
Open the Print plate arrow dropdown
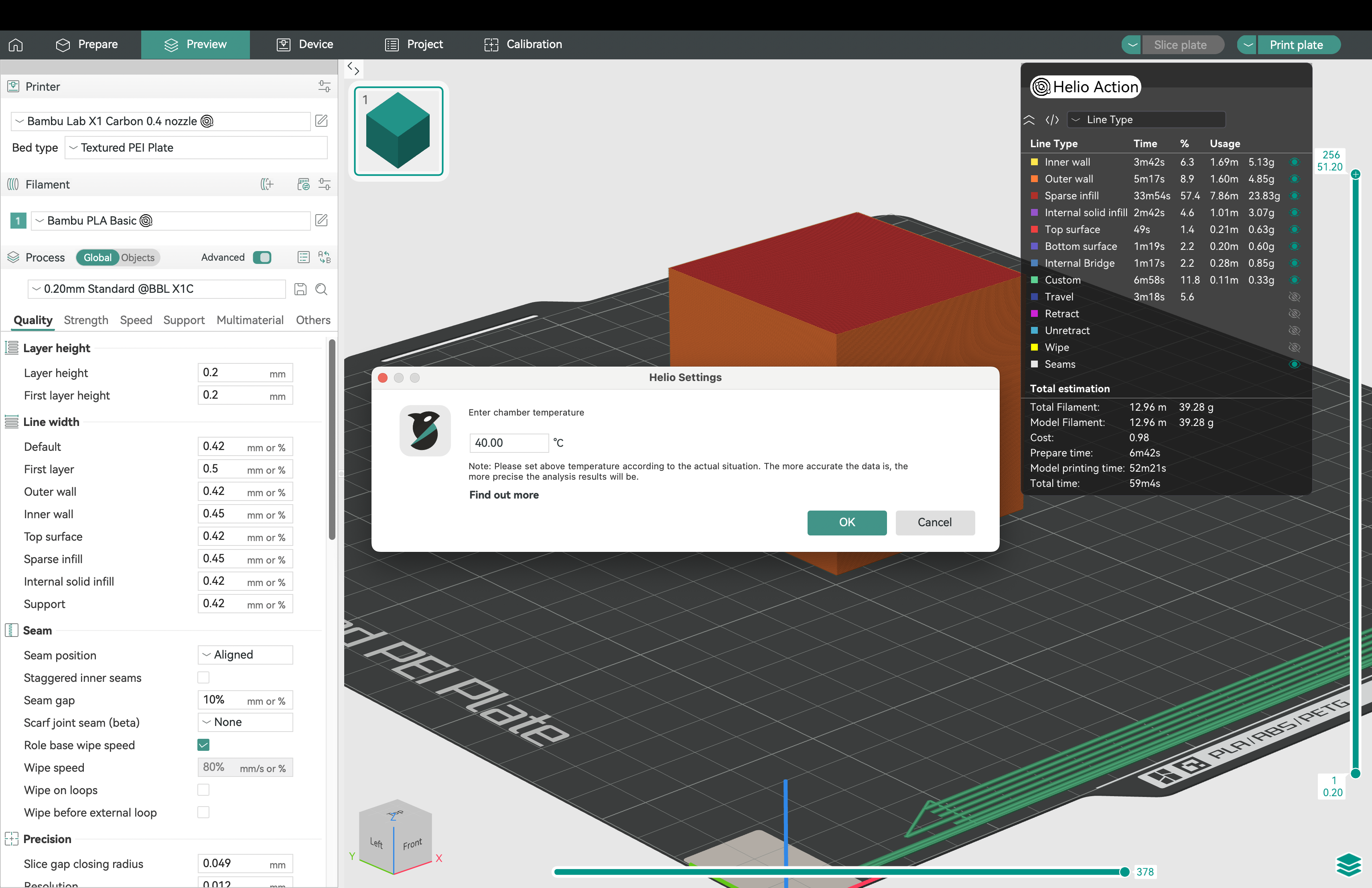(x=1248, y=45)
